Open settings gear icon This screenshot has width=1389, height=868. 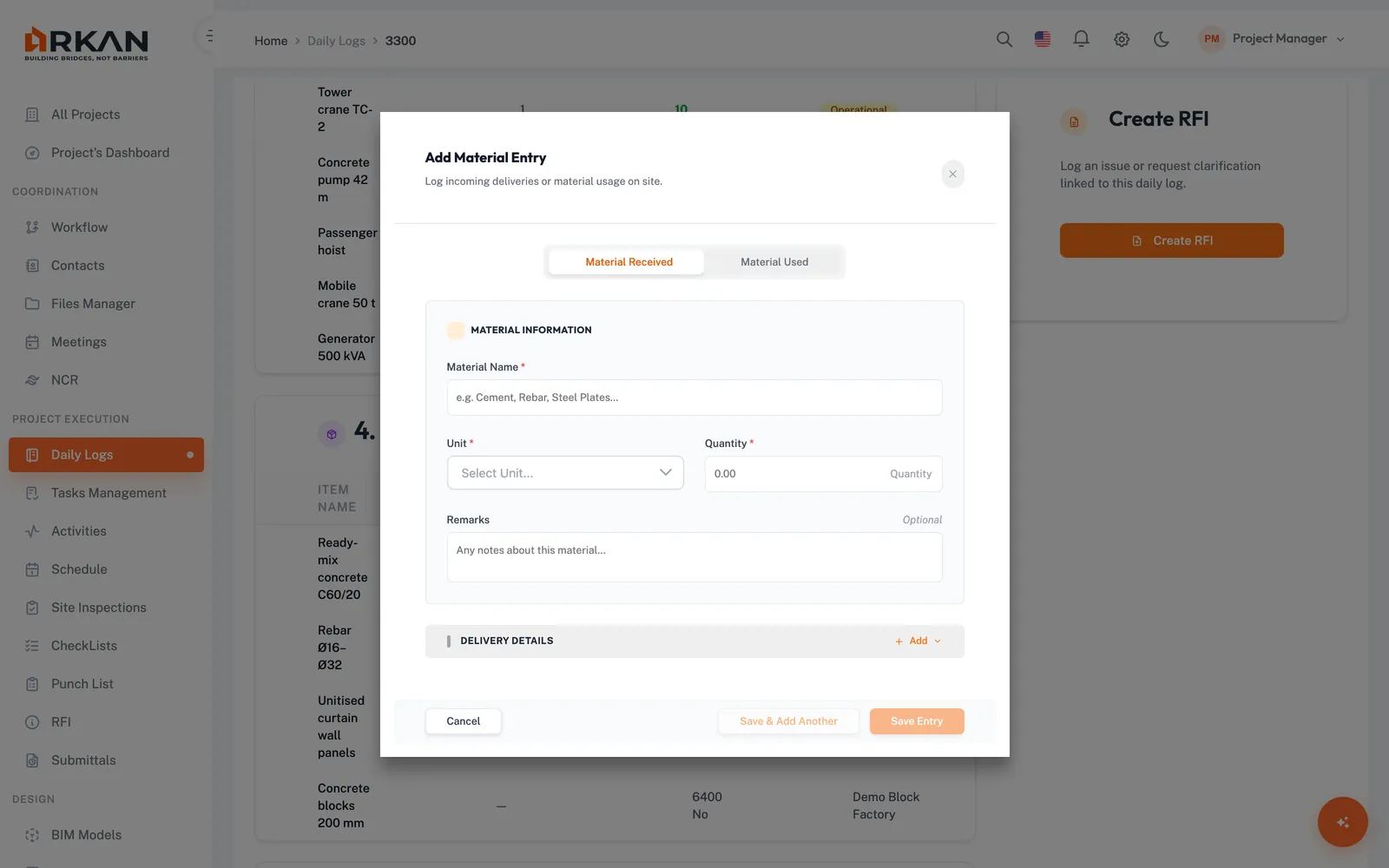tap(1122, 39)
